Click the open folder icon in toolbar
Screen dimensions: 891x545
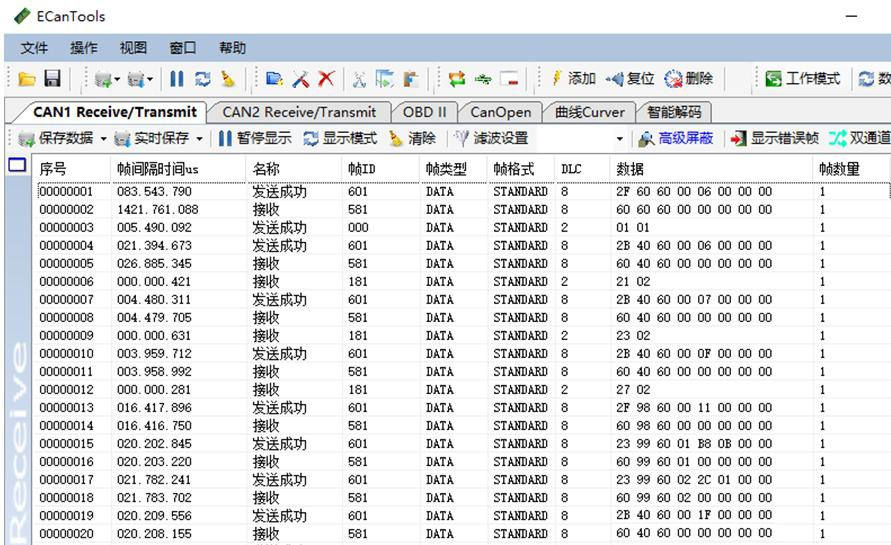(x=27, y=79)
